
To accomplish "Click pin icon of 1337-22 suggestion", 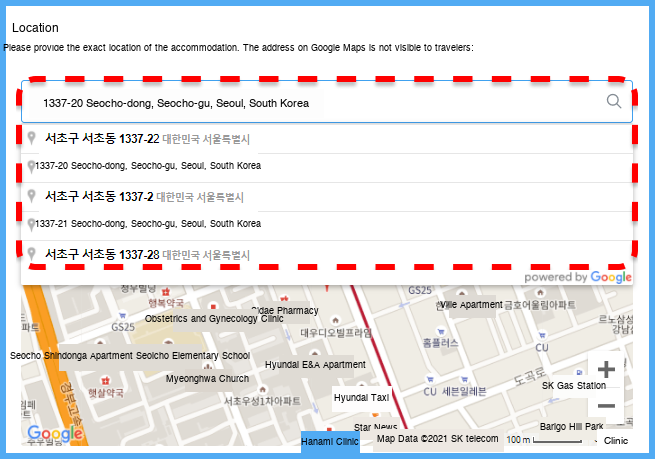I will (x=31, y=138).
